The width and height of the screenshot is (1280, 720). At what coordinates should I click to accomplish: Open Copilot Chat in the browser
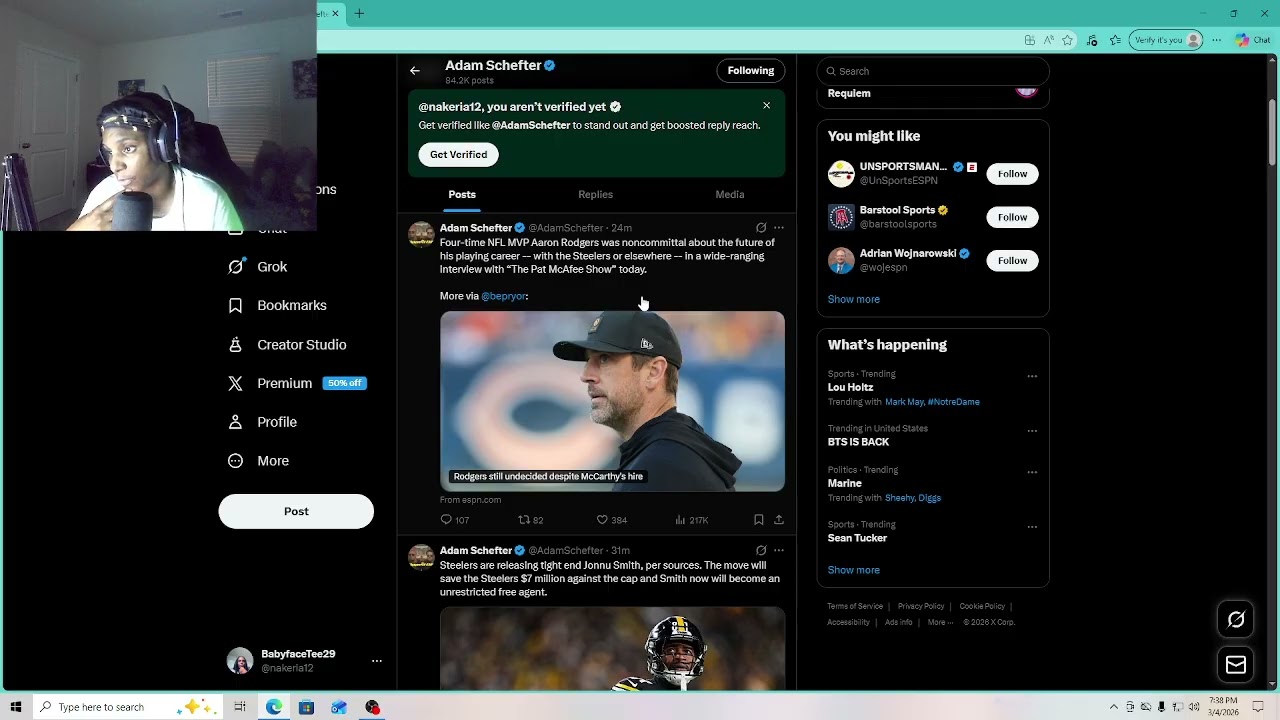pos(1253,40)
